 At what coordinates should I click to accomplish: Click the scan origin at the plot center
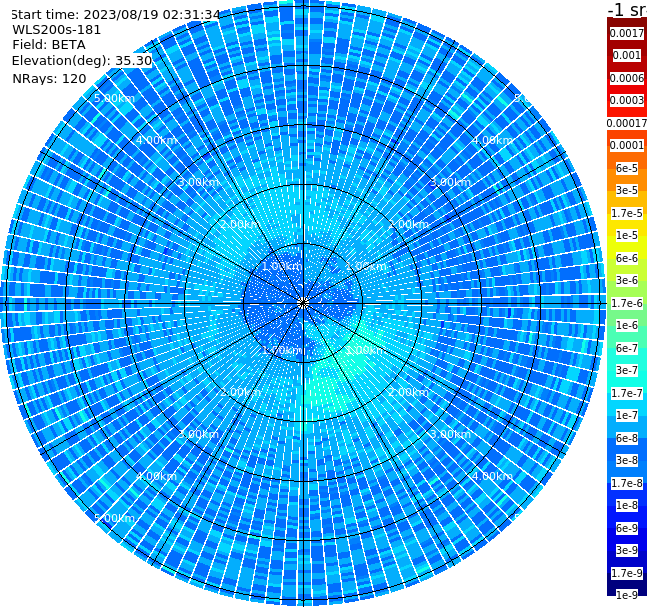pyautogui.click(x=303, y=304)
